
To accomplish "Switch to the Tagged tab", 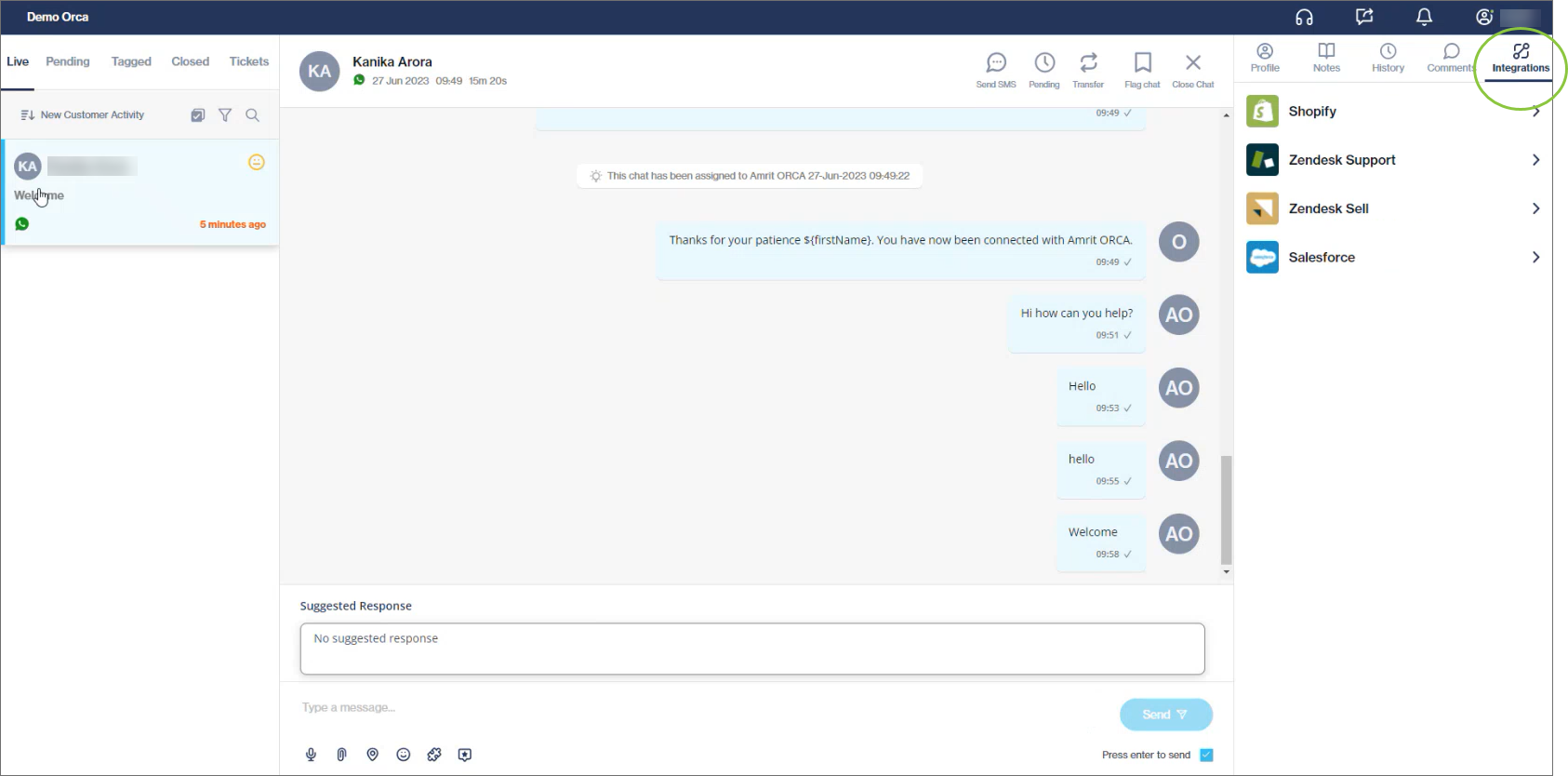I will pos(131,61).
